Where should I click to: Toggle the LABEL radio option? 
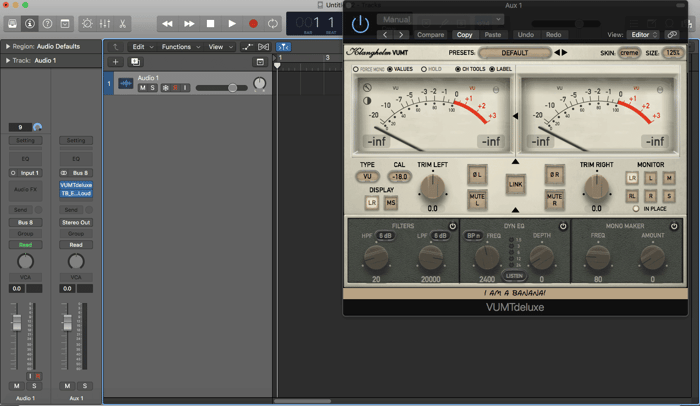492,69
